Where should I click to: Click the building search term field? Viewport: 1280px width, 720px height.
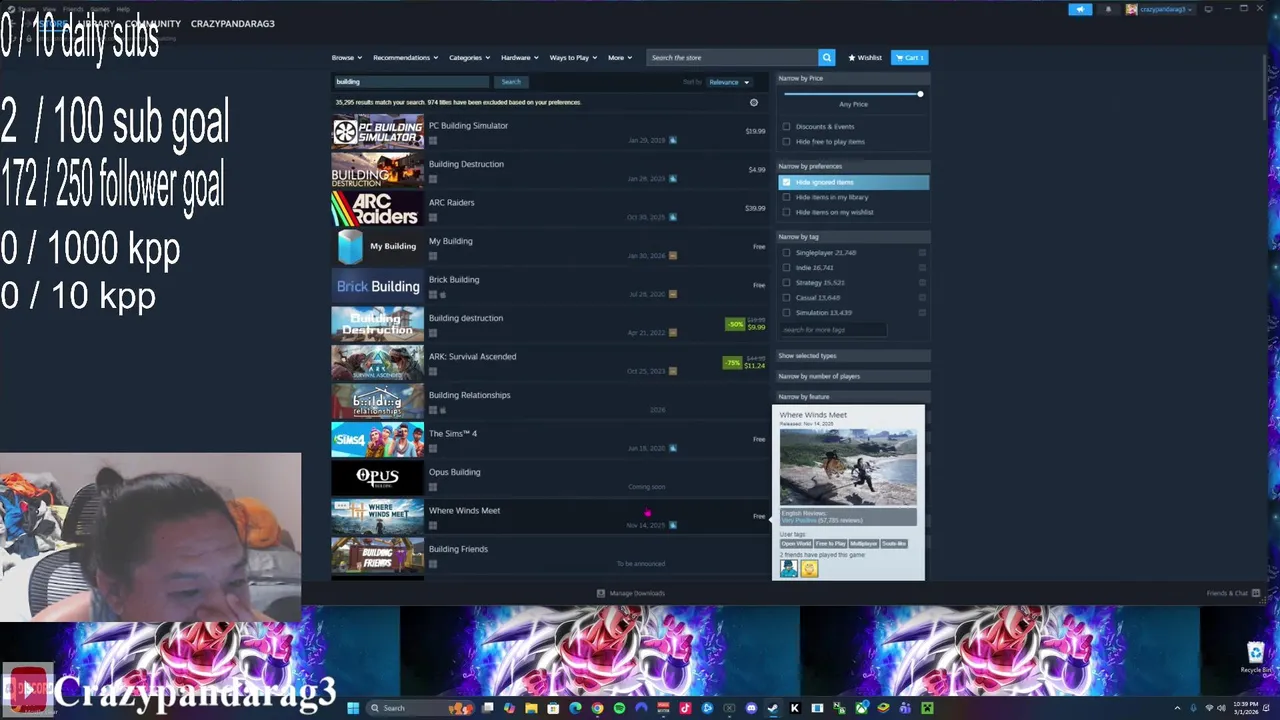(x=411, y=82)
